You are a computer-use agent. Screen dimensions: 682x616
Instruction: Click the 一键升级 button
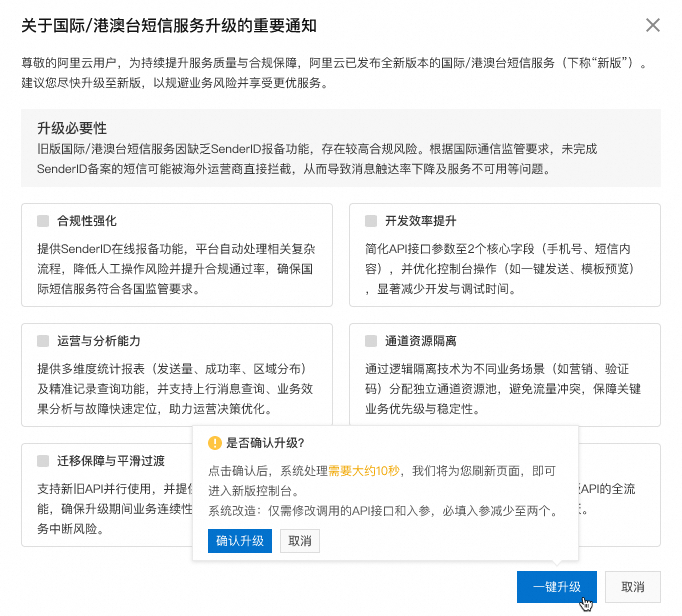[557, 587]
